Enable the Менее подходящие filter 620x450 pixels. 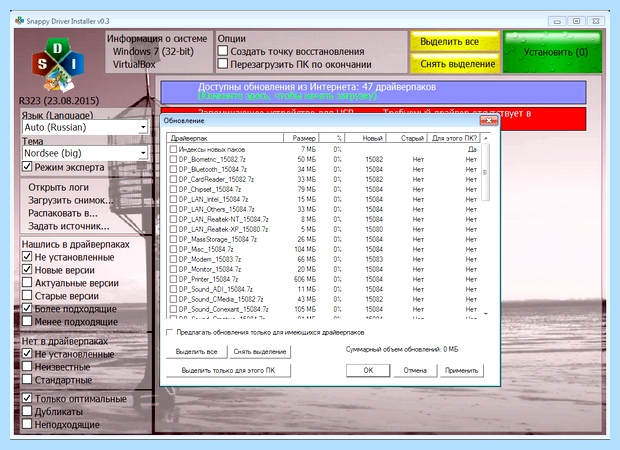click(x=27, y=321)
